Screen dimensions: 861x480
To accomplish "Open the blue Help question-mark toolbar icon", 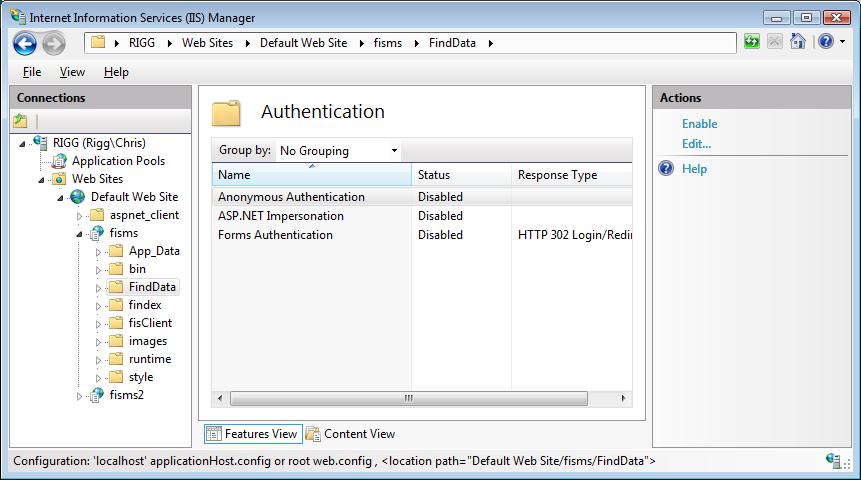I will click(826, 41).
